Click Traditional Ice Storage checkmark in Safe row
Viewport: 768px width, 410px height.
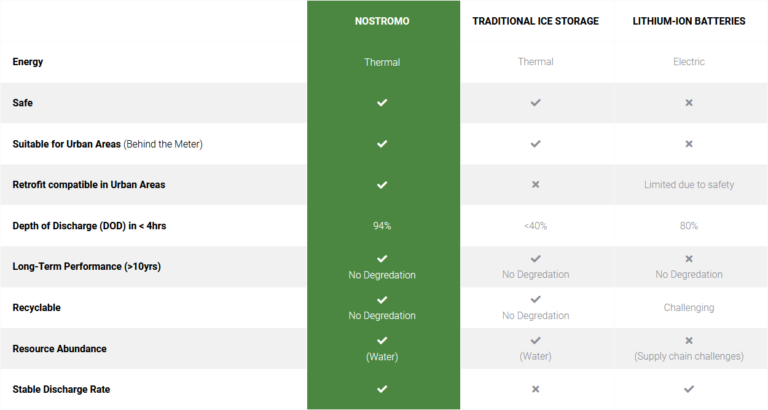click(536, 103)
